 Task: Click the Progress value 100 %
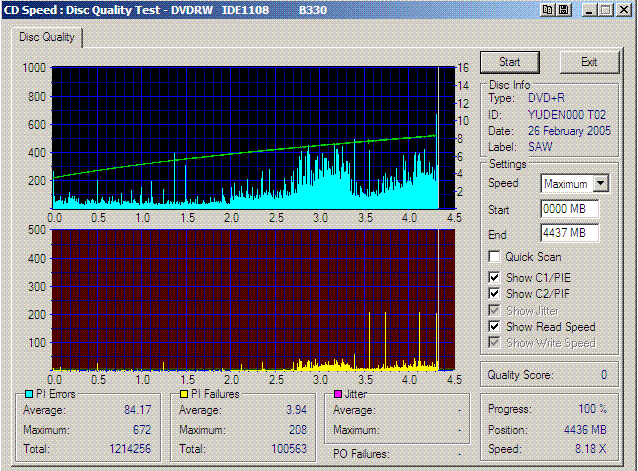[x=593, y=409]
